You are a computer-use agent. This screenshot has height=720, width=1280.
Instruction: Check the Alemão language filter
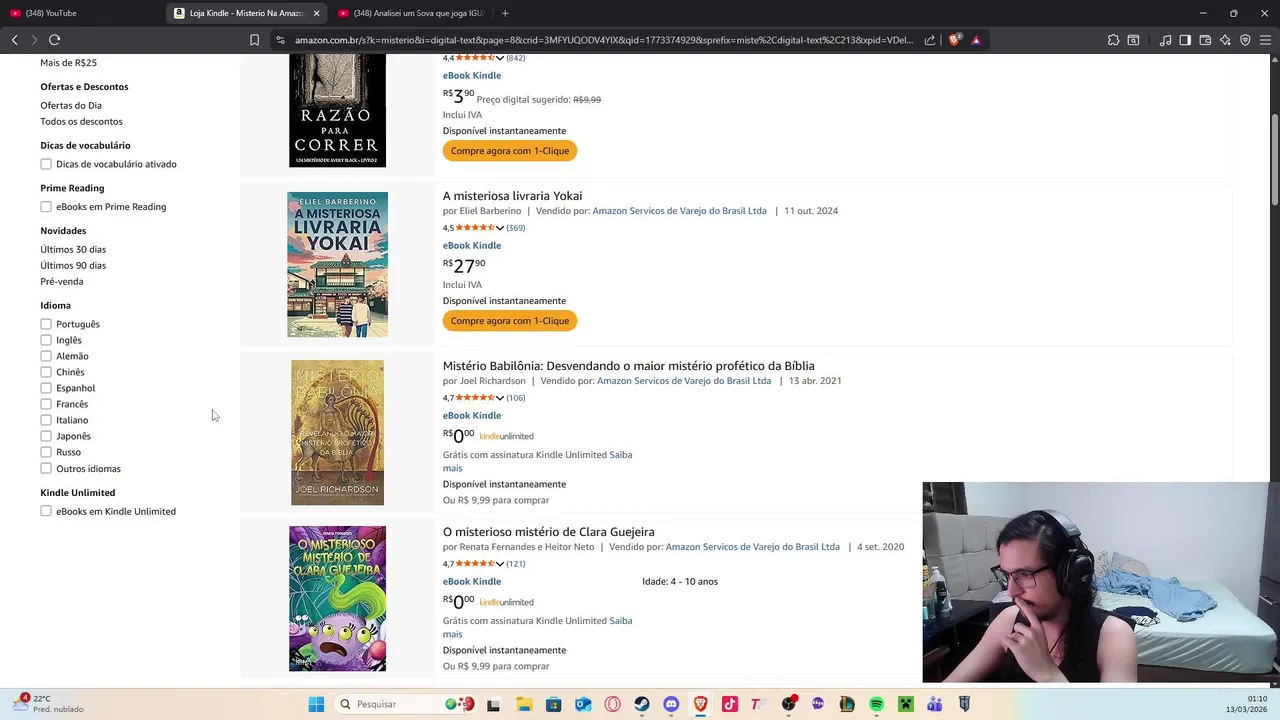46,356
